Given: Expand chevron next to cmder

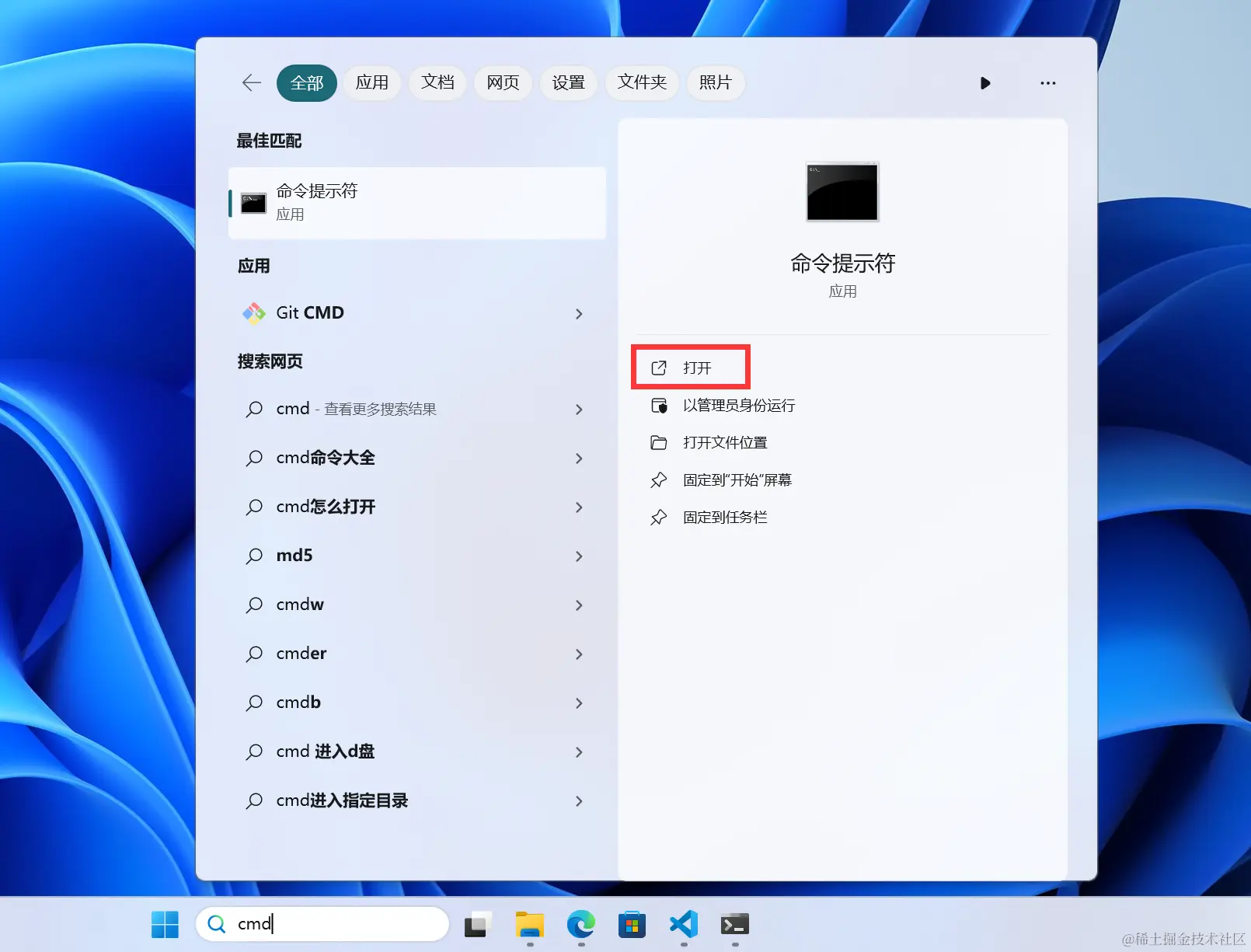Looking at the screenshot, I should (x=579, y=654).
